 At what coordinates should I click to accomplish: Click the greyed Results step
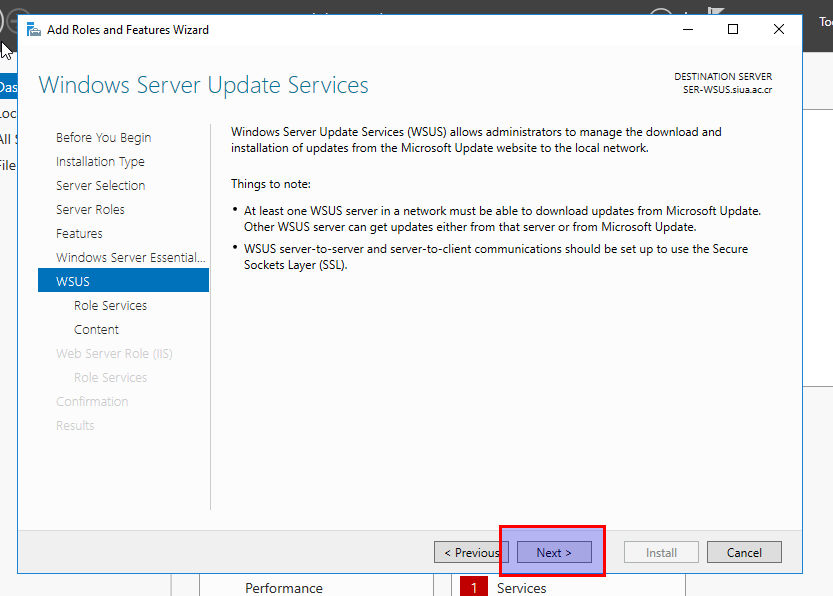click(x=75, y=425)
